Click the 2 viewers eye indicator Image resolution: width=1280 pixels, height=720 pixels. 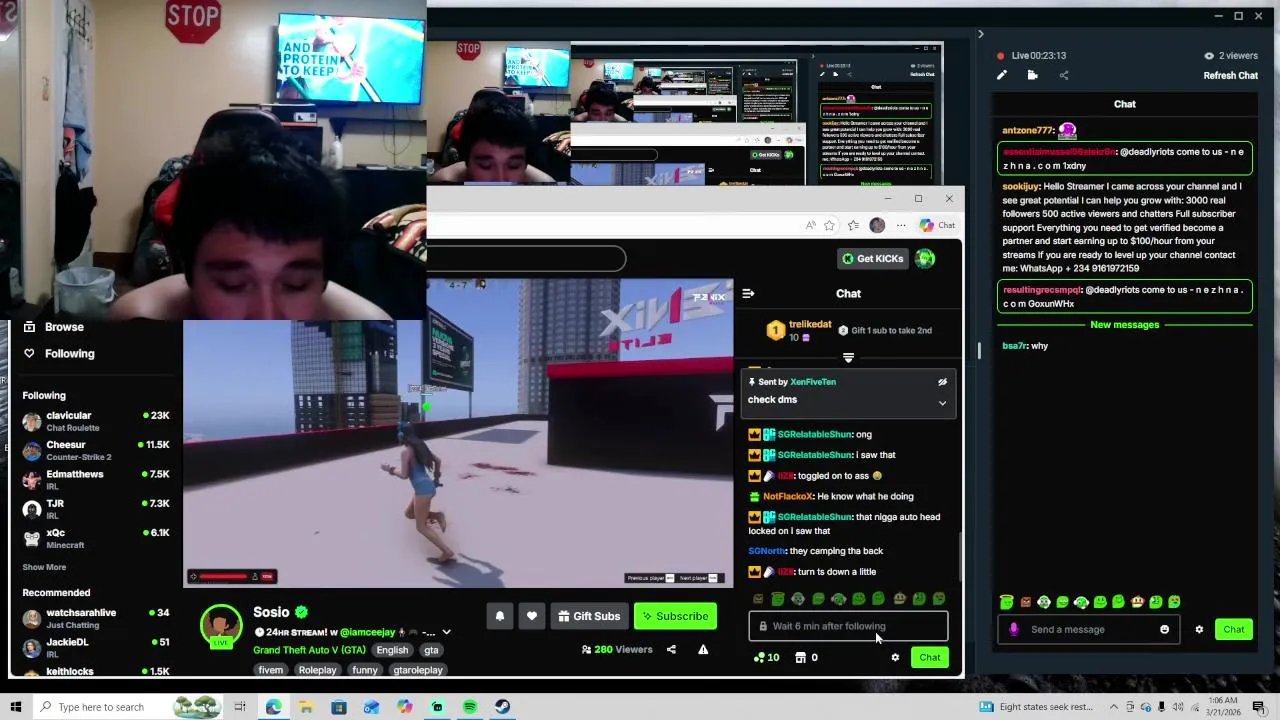(x=1230, y=56)
